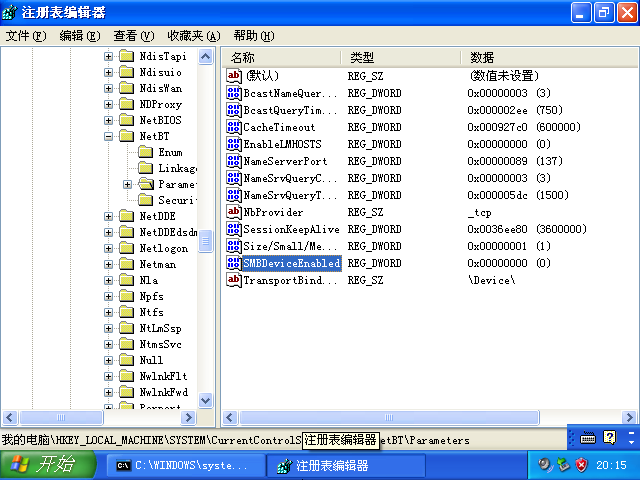The image size is (640, 480).
Task: Select the NDProxy key in the tree
Action: coord(160,104)
